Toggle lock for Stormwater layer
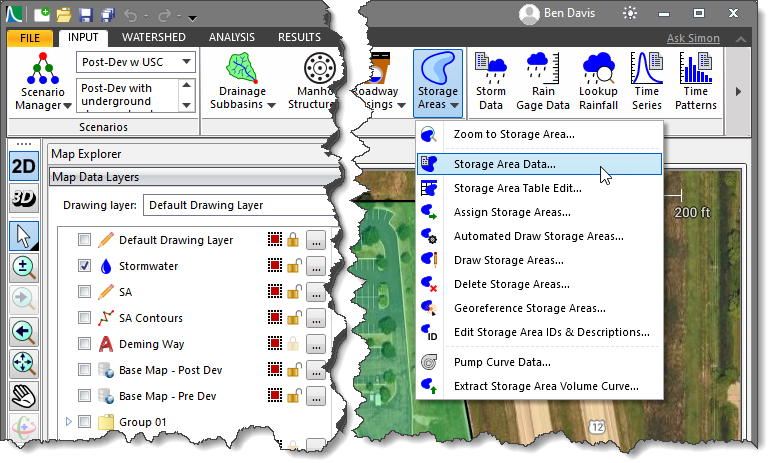This screenshot has width=773, height=463. tap(293, 266)
